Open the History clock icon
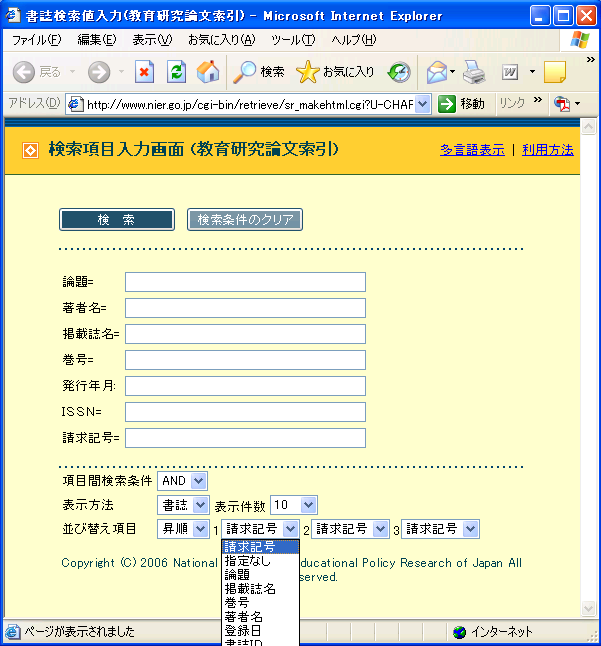The image size is (601, 646). click(399, 72)
